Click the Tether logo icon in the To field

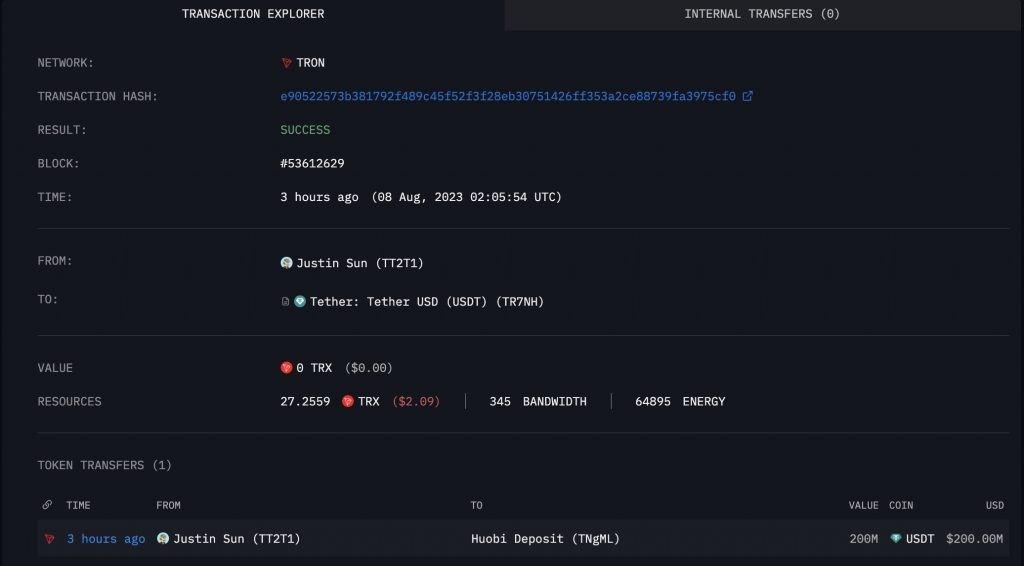(300, 301)
